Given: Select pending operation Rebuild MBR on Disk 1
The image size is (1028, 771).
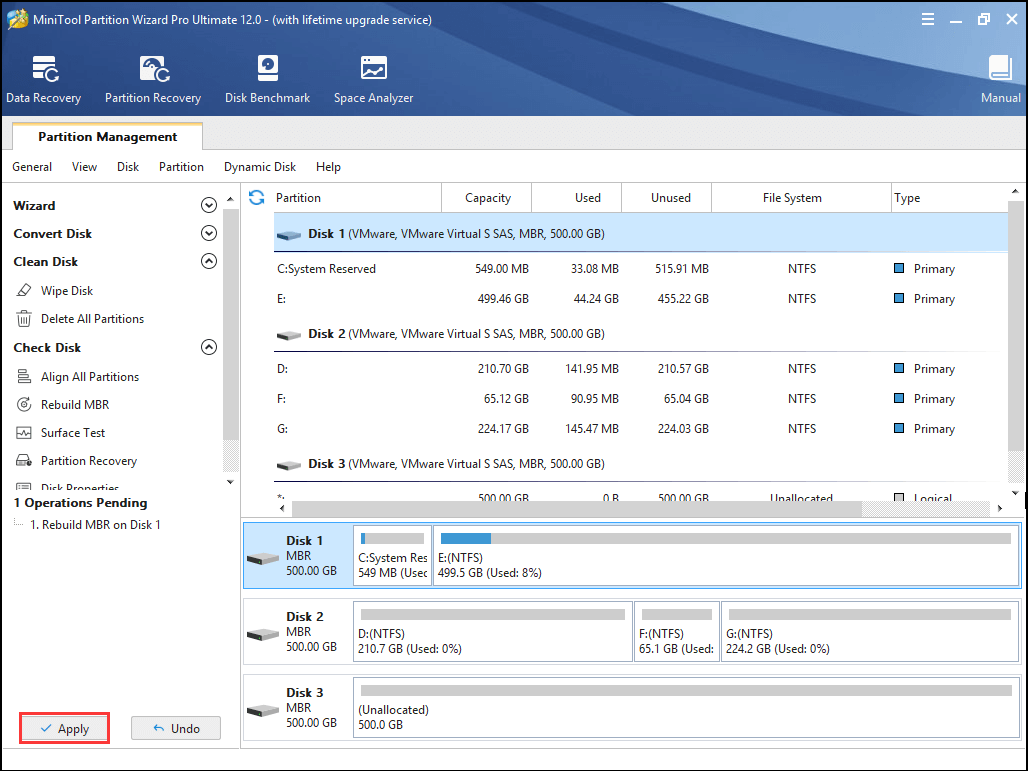Looking at the screenshot, I should (x=95, y=524).
